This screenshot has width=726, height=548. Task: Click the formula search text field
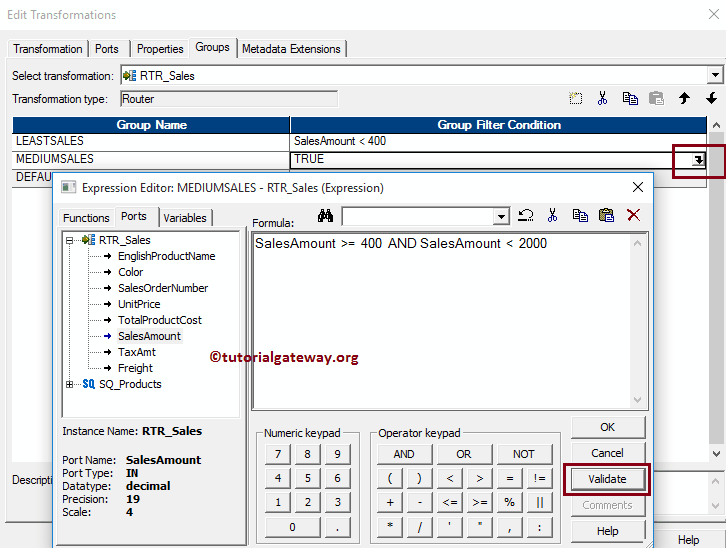coord(418,216)
